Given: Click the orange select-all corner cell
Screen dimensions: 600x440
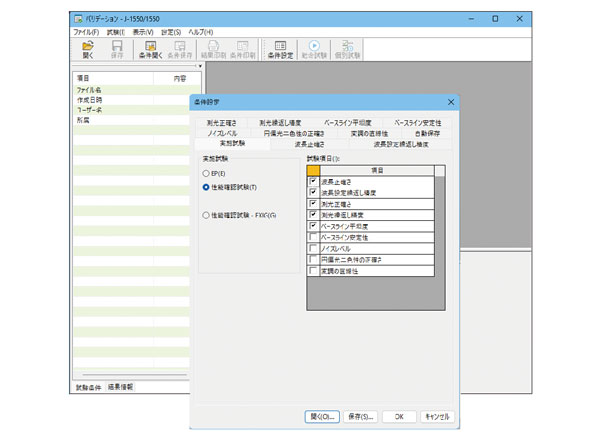Looking at the screenshot, I should tap(313, 171).
